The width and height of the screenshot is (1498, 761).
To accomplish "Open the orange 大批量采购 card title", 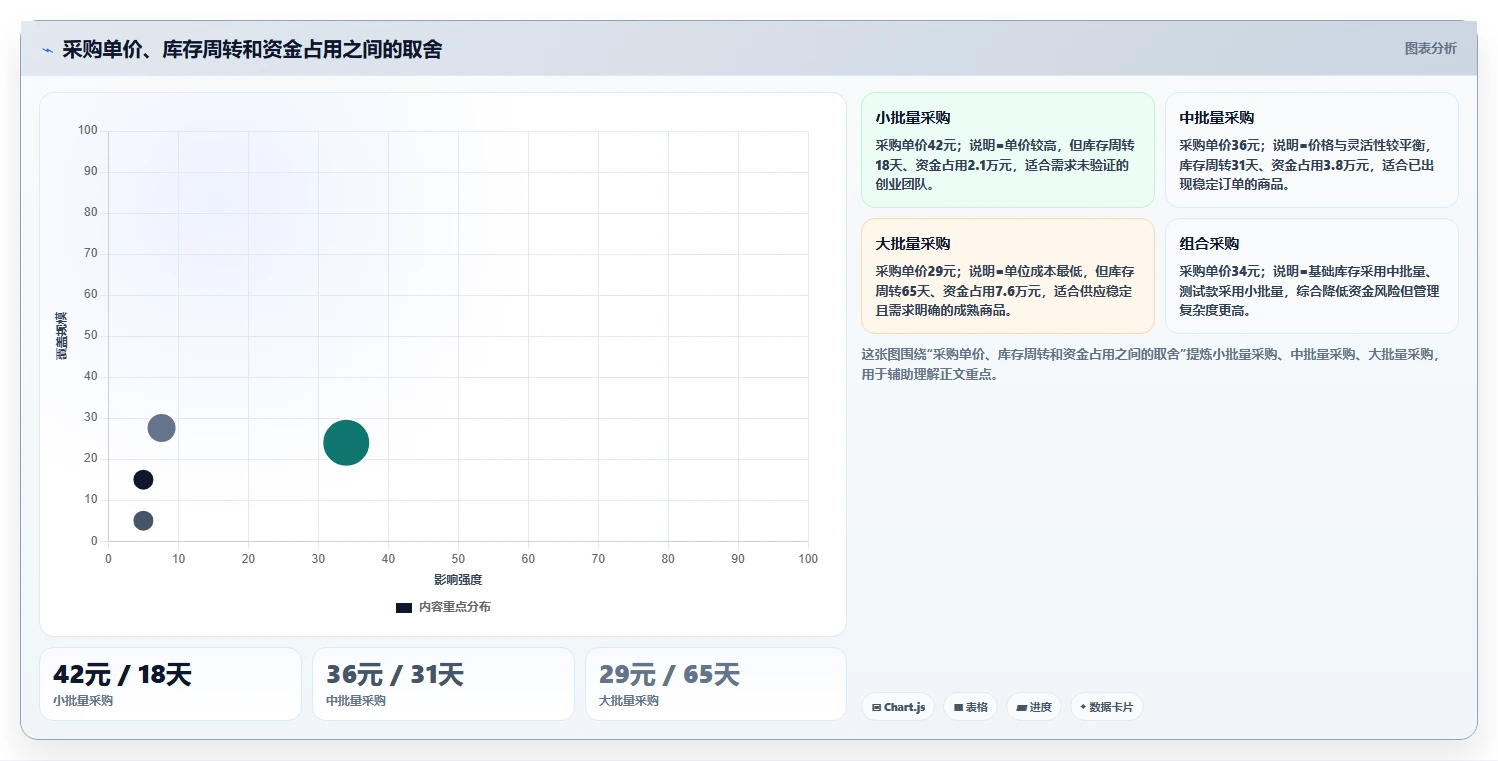I will [912, 243].
